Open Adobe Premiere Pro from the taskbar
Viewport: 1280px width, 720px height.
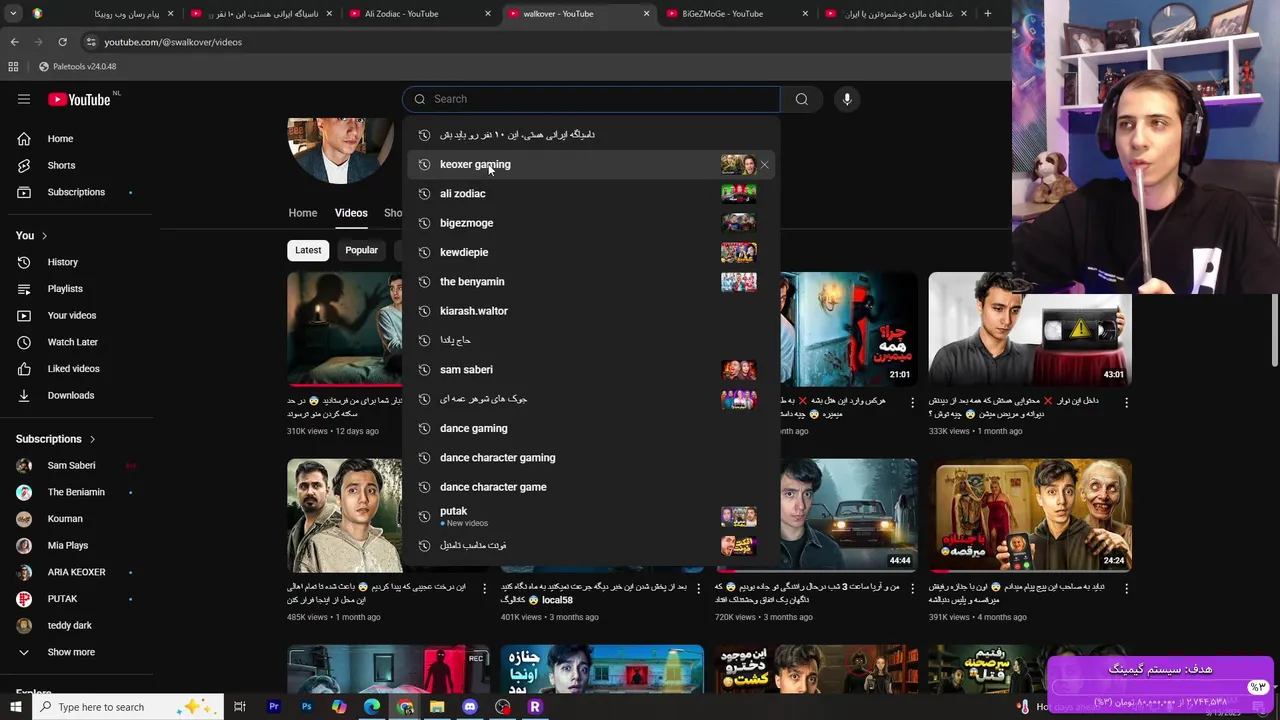point(273,707)
